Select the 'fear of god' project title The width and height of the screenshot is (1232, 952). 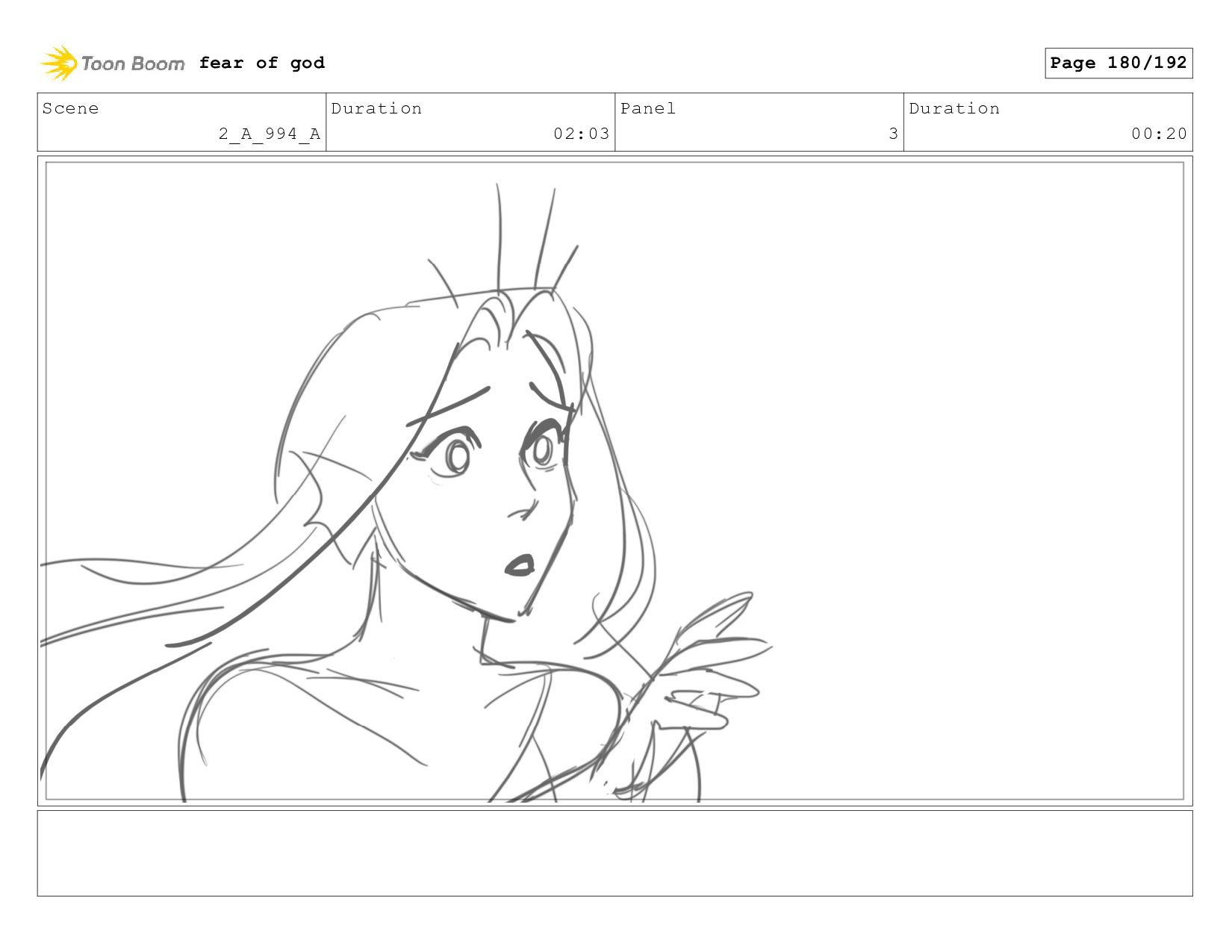click(262, 63)
